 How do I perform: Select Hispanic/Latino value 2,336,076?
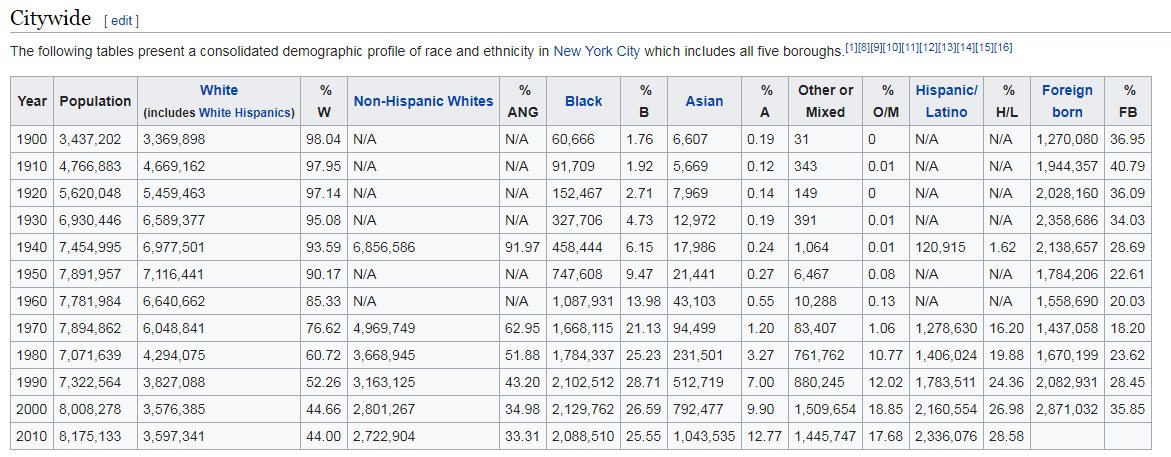[946, 435]
